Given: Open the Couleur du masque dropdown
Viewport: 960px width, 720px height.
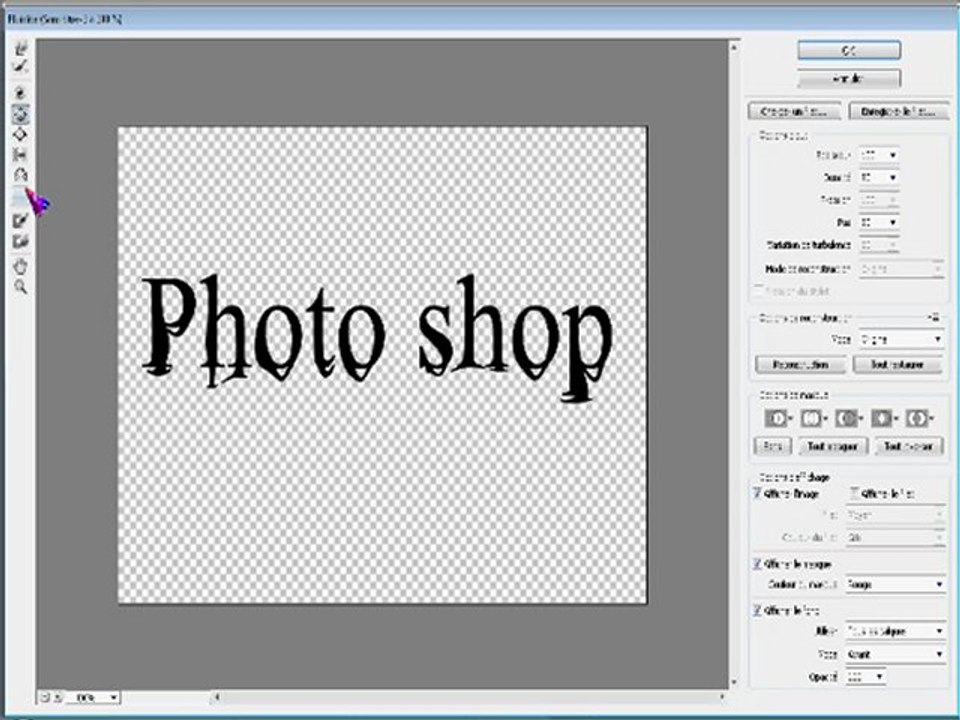Looking at the screenshot, I should (x=895, y=585).
